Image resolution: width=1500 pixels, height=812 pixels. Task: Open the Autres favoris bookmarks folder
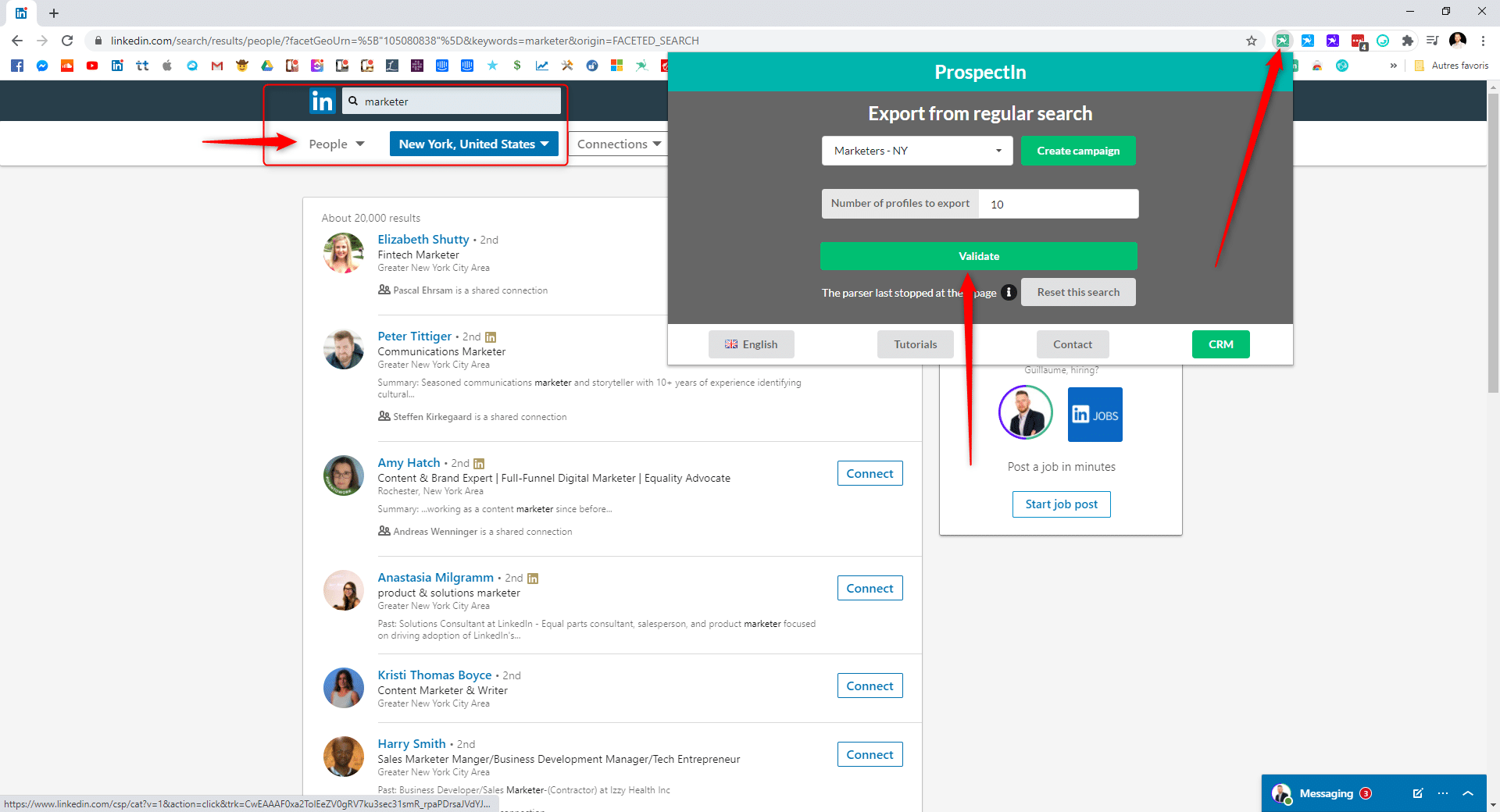tap(1452, 66)
